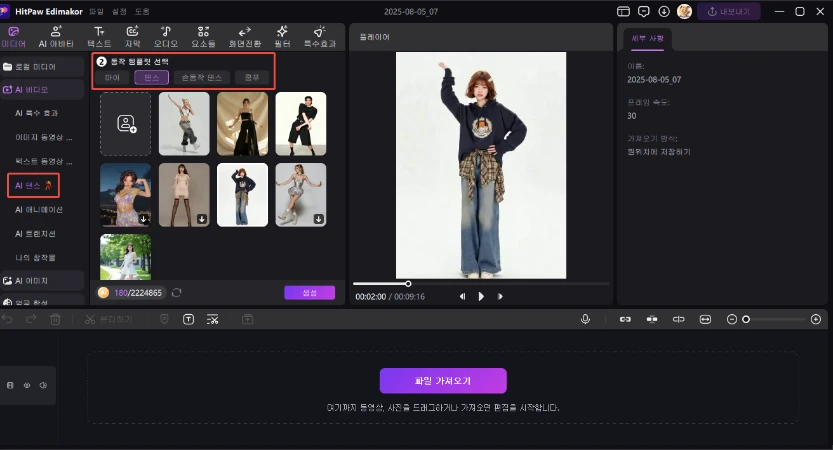This screenshot has height=450, width=833.
Task: Expand the 로컬 미디어 section
Action: click(42, 67)
